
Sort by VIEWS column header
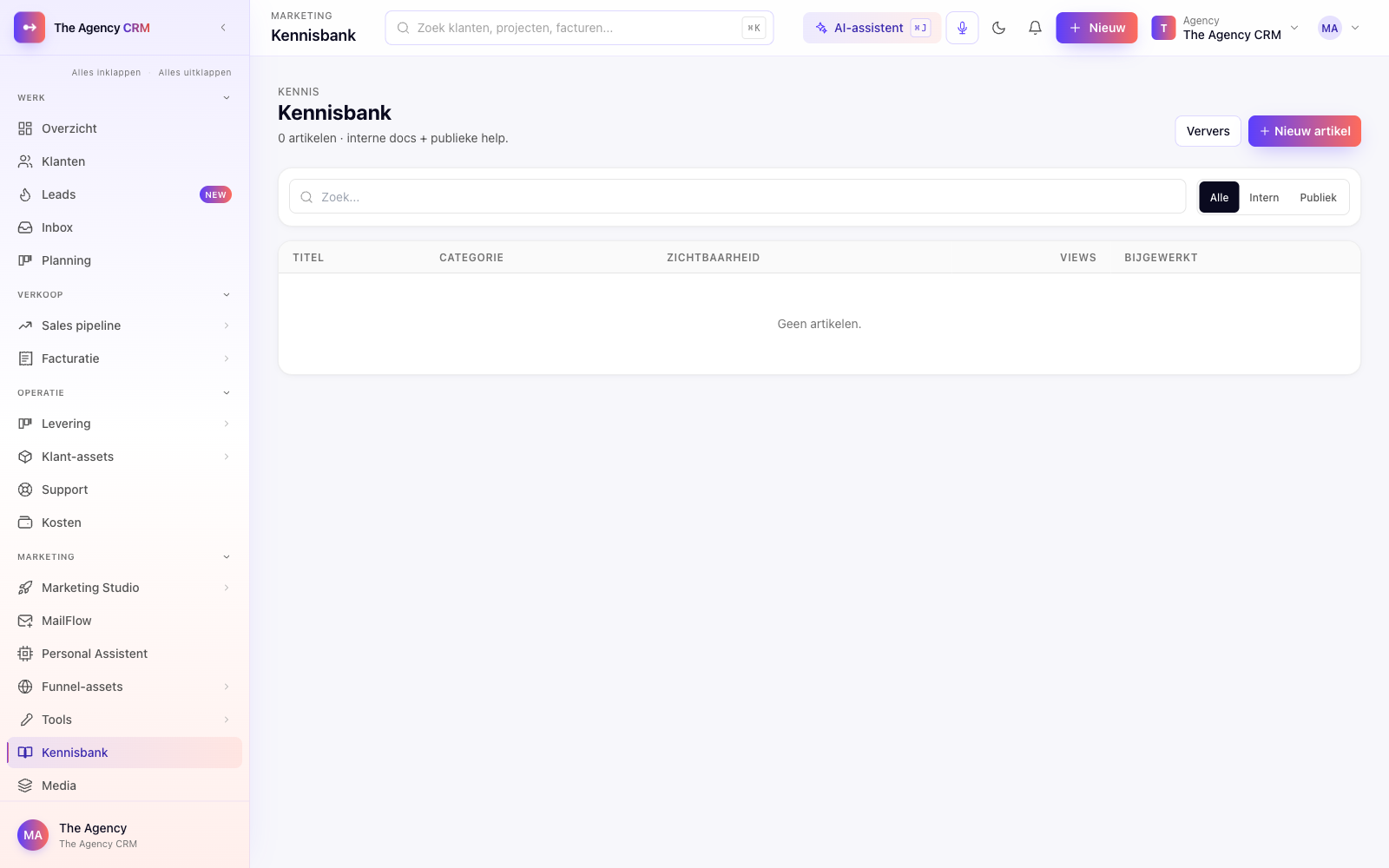click(1077, 258)
